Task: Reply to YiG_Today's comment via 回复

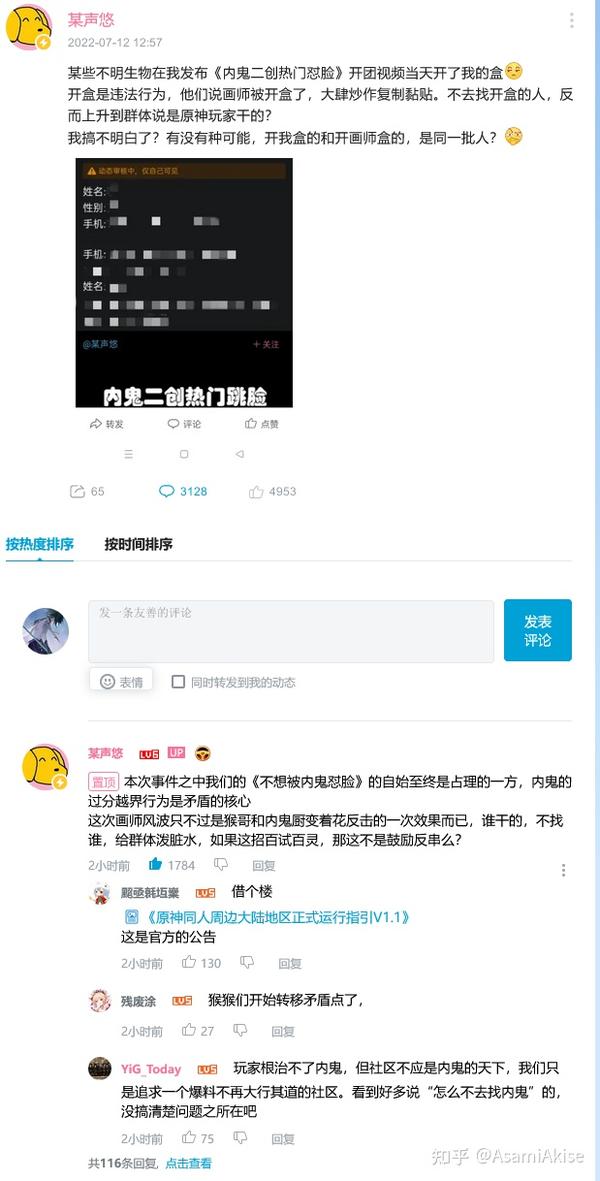Action: pyautogui.click(x=282, y=1139)
